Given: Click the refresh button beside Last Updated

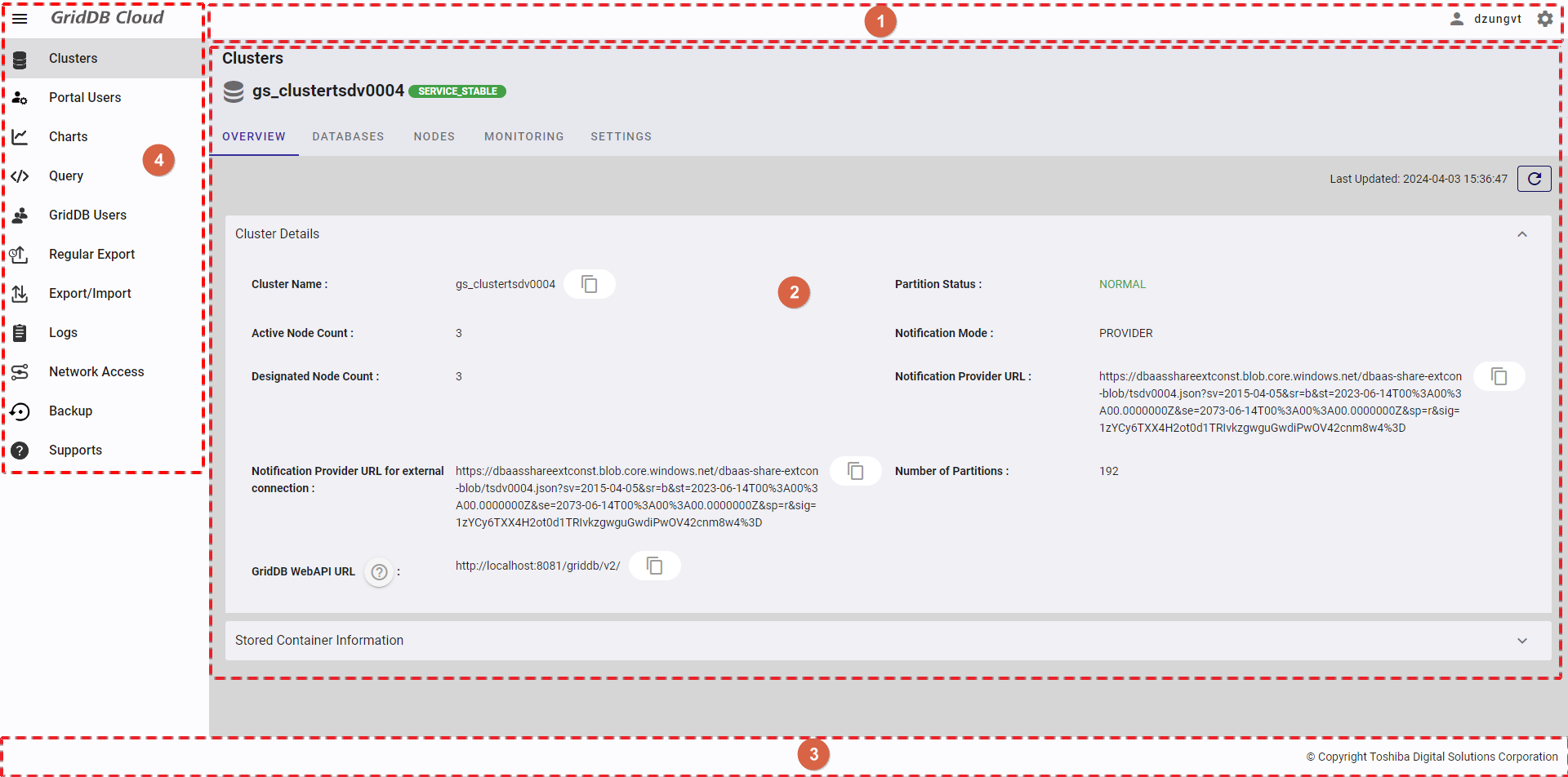Looking at the screenshot, I should coord(1534,179).
